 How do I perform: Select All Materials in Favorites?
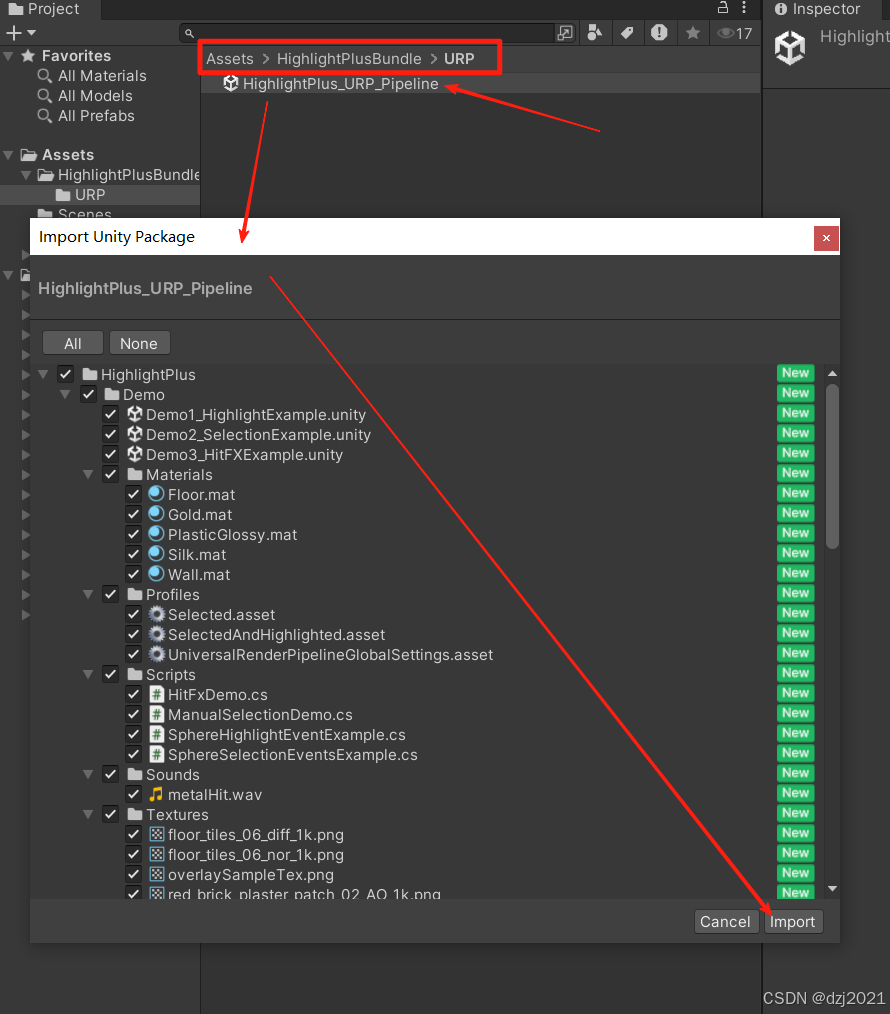point(102,76)
